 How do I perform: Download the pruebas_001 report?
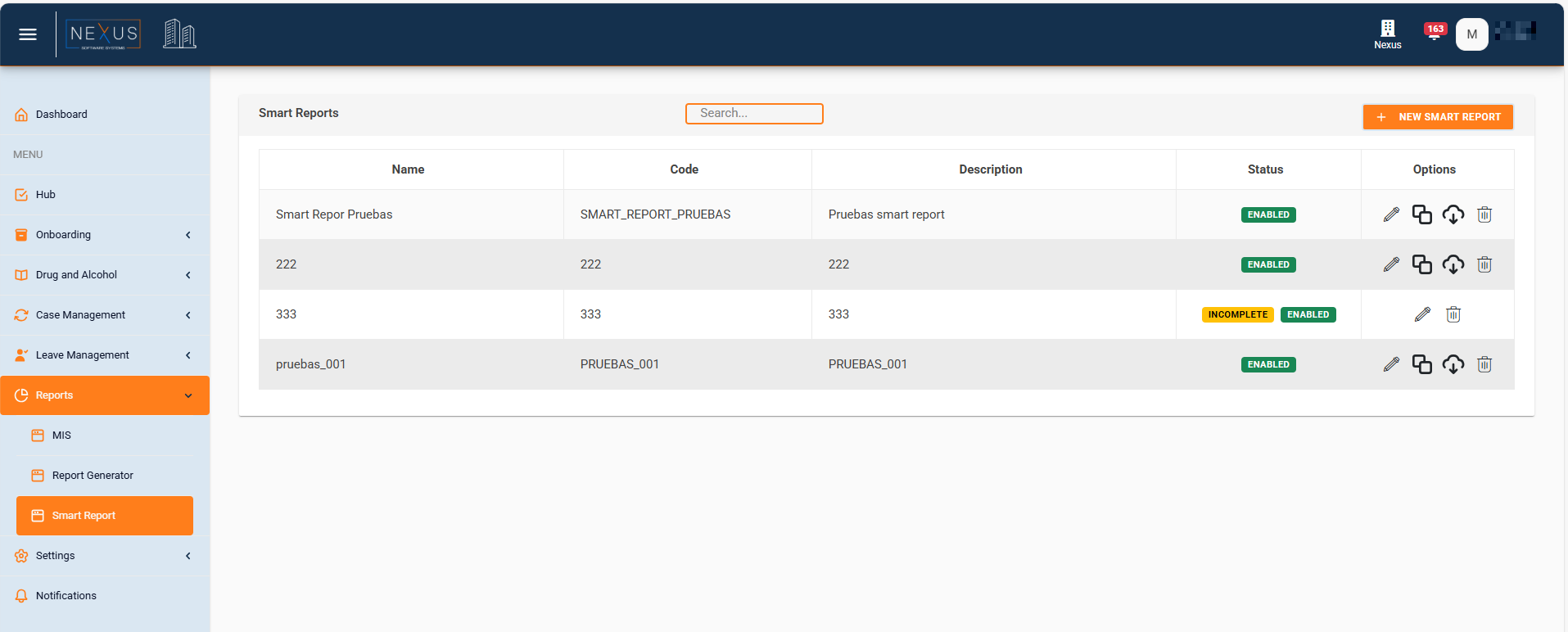pyautogui.click(x=1453, y=364)
